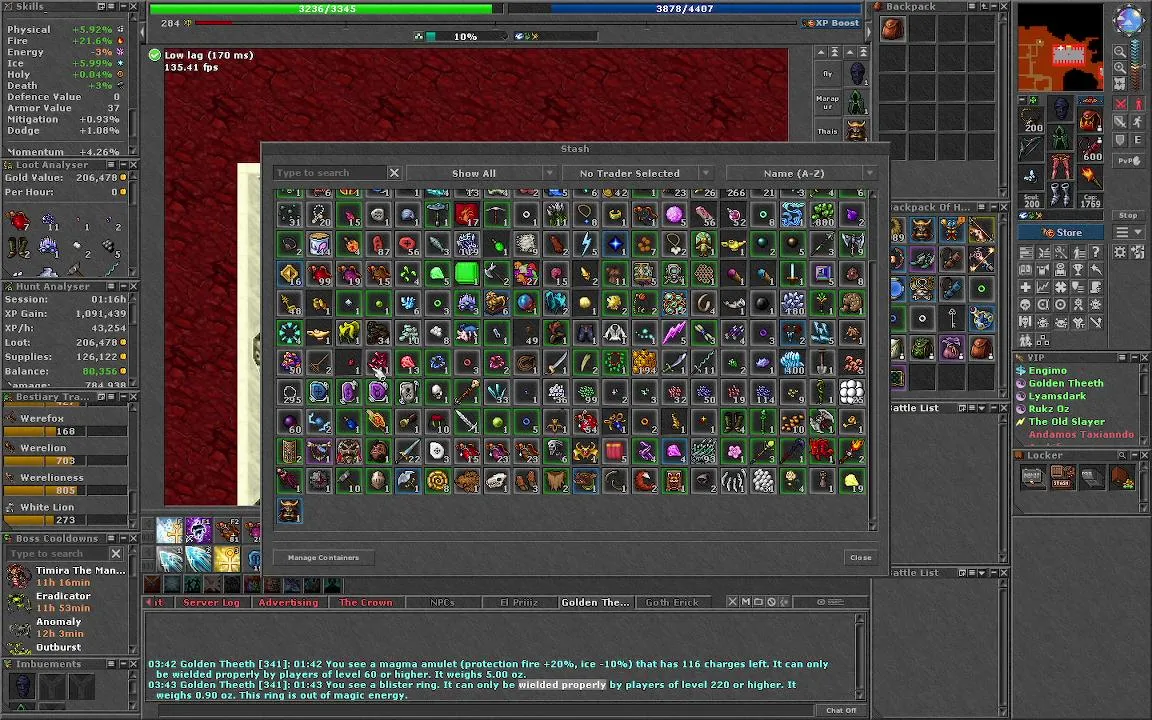Viewport: 1152px width, 720px height.
Task: Click the Werefox bestiary progress bar
Action: pyautogui.click(x=65, y=431)
